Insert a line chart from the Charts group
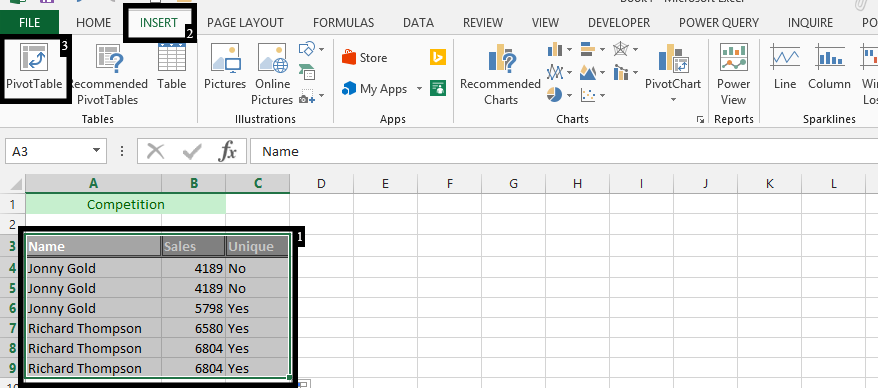Image resolution: width=878 pixels, height=388 pixels. pyautogui.click(x=555, y=72)
